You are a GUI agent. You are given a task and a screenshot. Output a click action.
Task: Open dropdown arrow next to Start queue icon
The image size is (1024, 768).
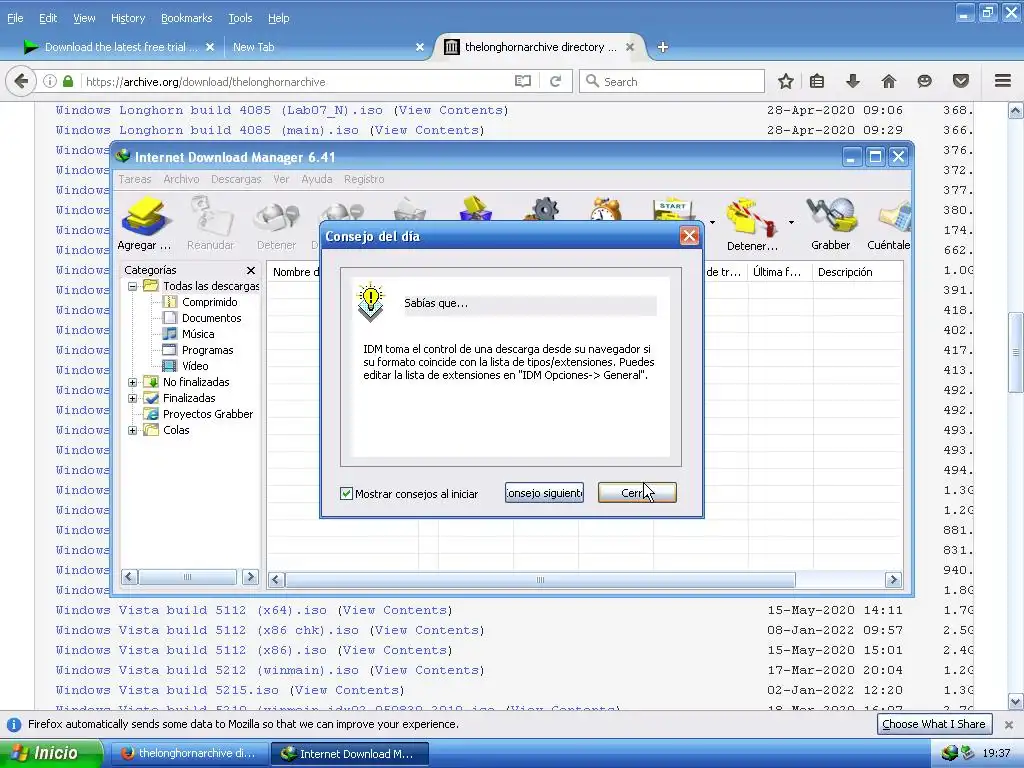coord(712,223)
